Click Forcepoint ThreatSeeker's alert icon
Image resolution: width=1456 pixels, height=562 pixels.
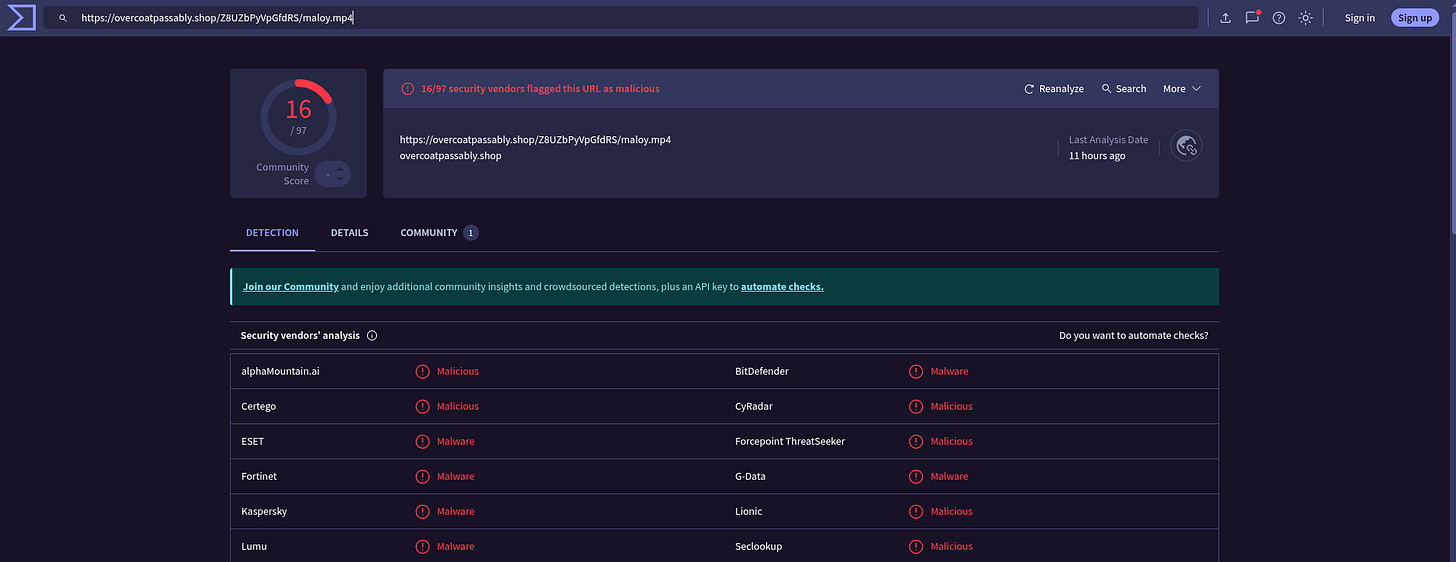pos(916,441)
